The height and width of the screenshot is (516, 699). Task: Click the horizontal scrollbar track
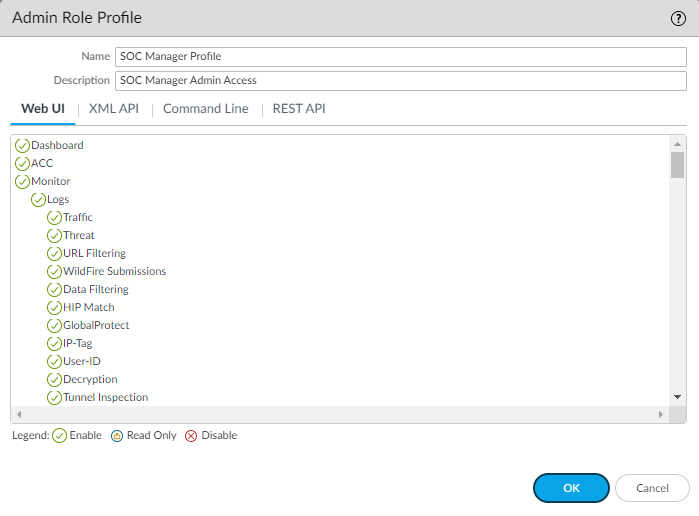[340, 414]
